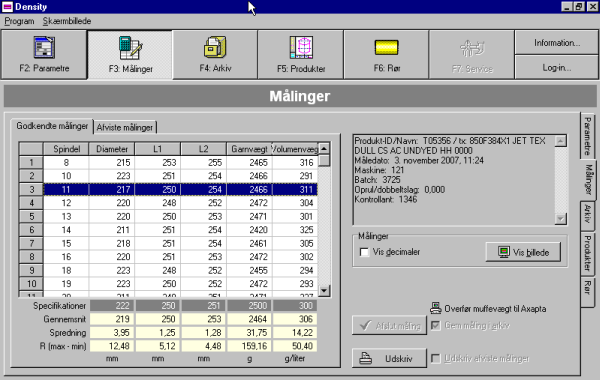The image size is (600, 380).
Task: Click the Log-in... button
Action: [x=557, y=68]
